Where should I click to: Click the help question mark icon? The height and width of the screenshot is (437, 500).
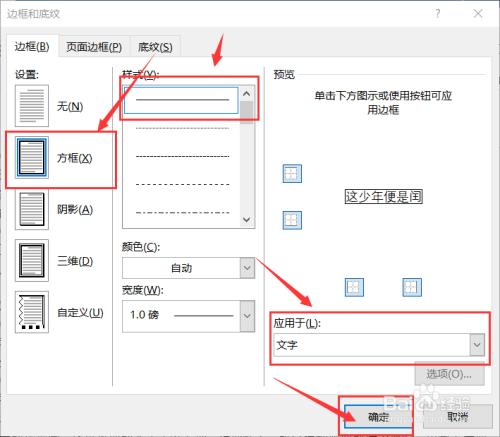[x=438, y=14]
